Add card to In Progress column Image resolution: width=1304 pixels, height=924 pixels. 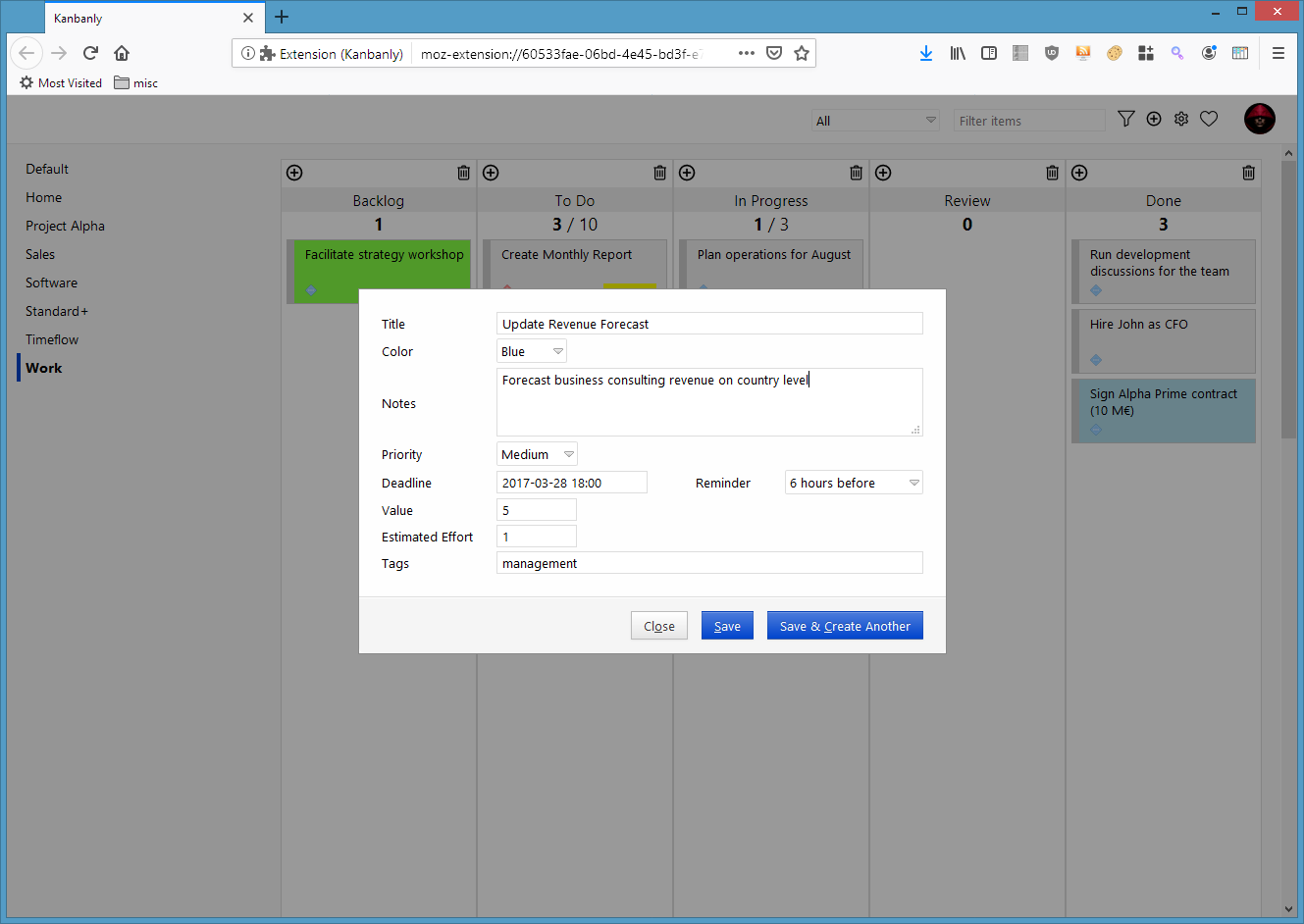coord(687,173)
